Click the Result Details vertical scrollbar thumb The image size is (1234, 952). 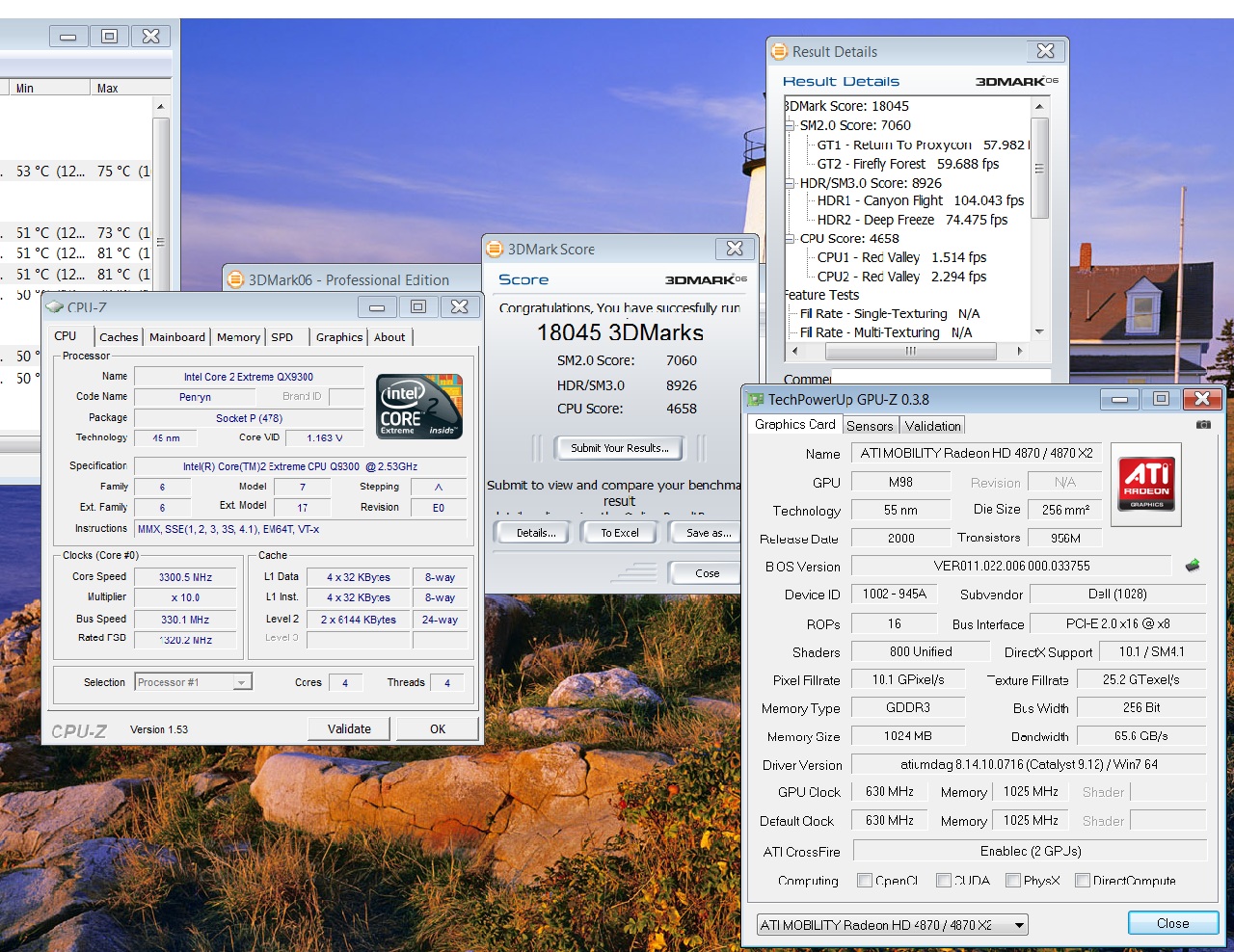pos(1039,169)
